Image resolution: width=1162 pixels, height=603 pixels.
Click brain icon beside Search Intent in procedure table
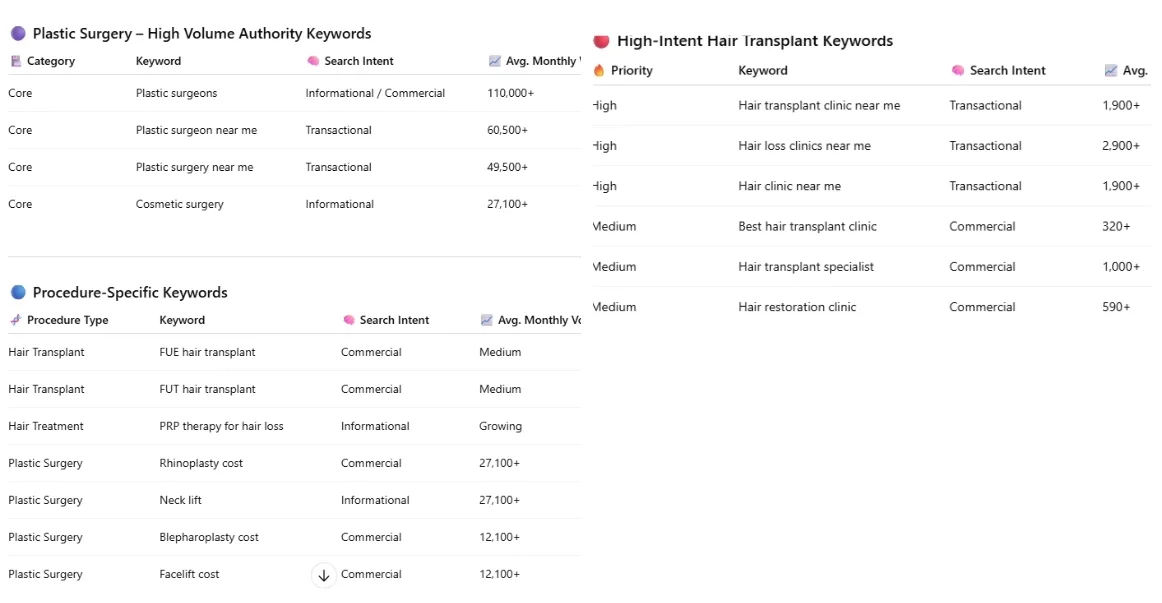pyautogui.click(x=349, y=320)
